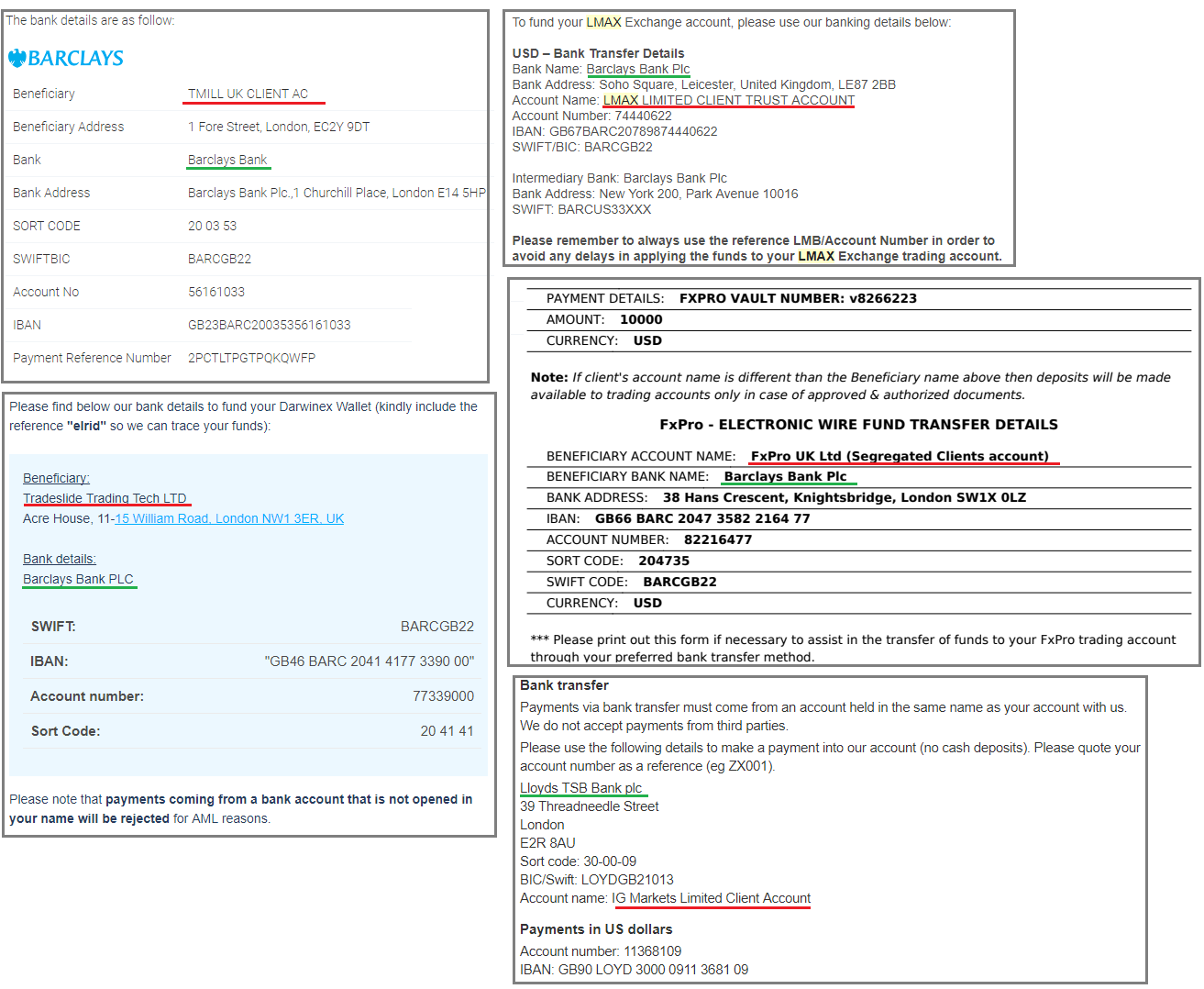Click Tradeslide Trading Tech LTD beneficiary

(105, 498)
